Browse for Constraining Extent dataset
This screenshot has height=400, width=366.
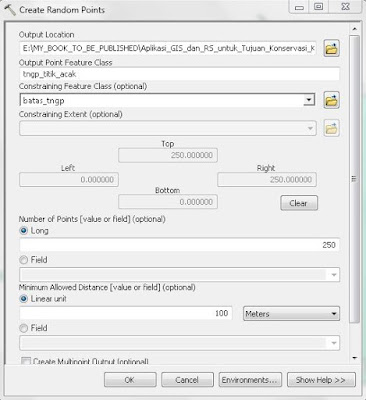(331, 128)
